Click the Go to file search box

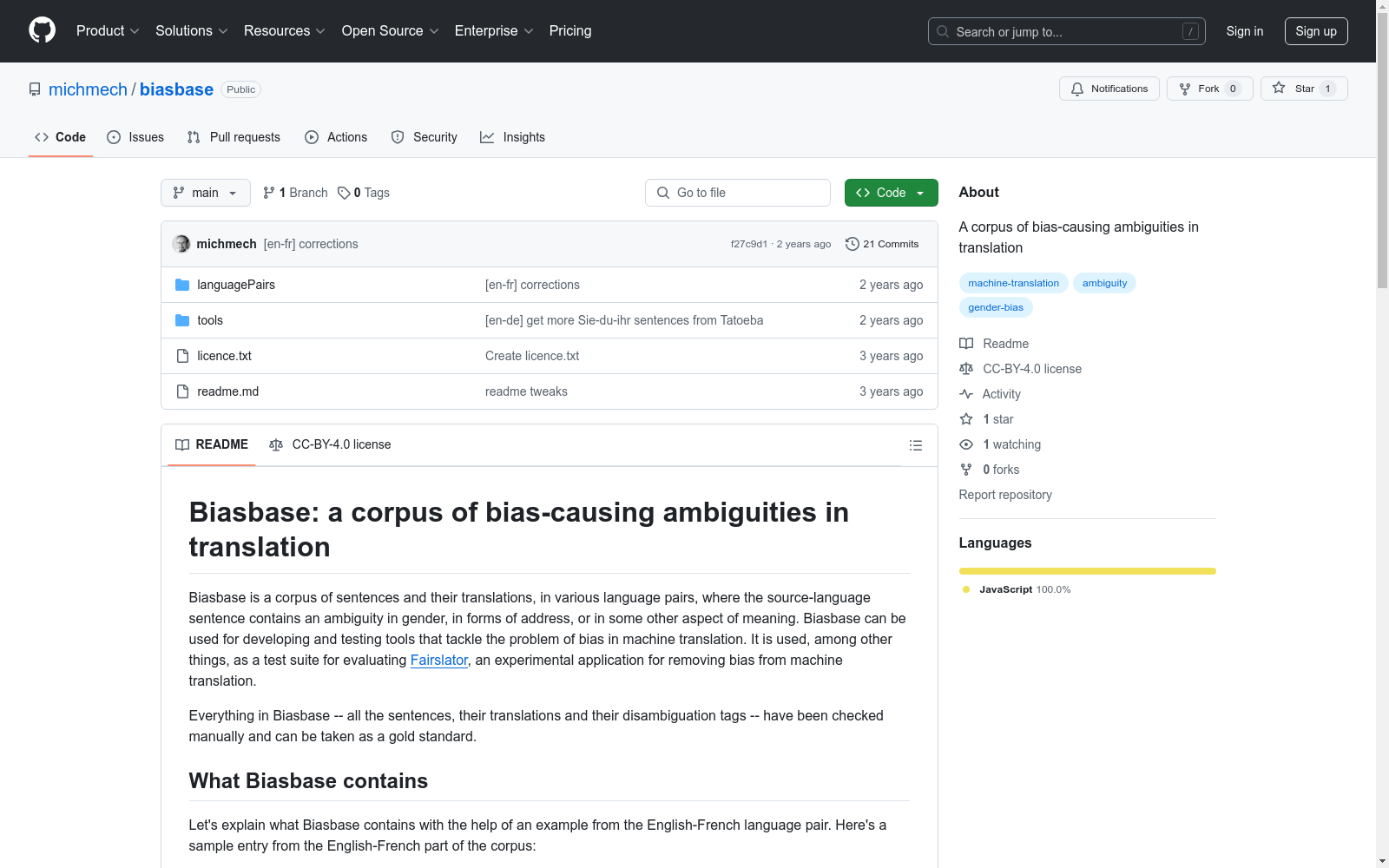pos(738,193)
